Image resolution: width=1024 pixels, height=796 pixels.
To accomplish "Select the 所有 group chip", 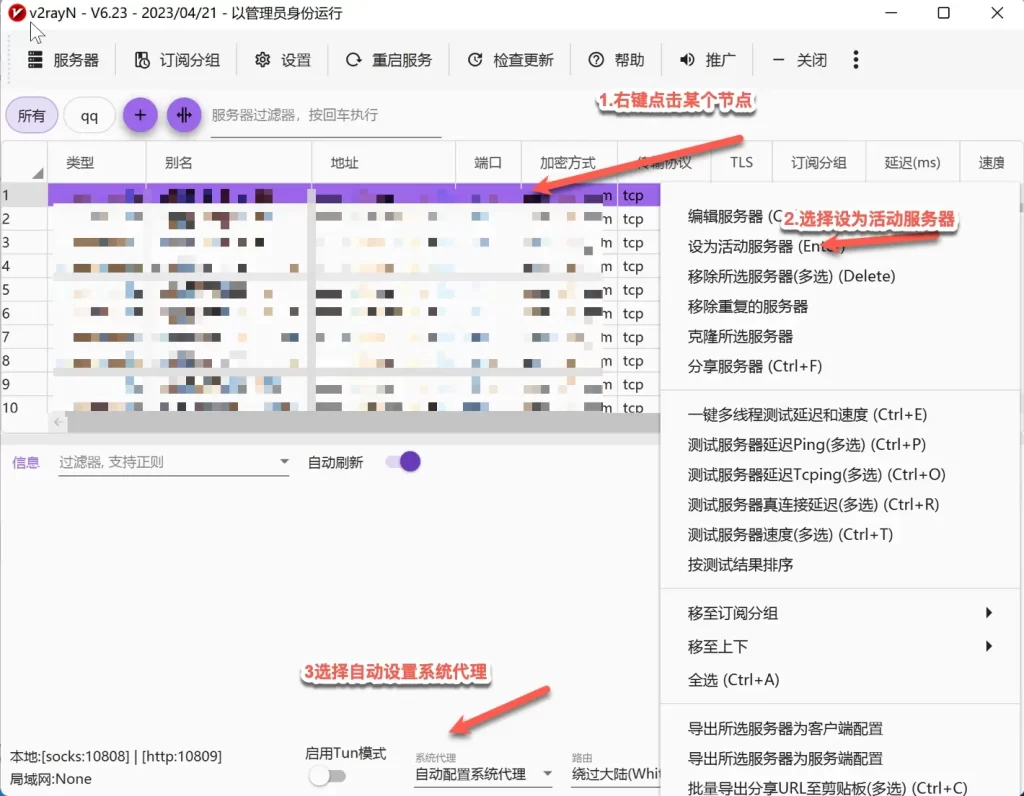I will [x=31, y=116].
